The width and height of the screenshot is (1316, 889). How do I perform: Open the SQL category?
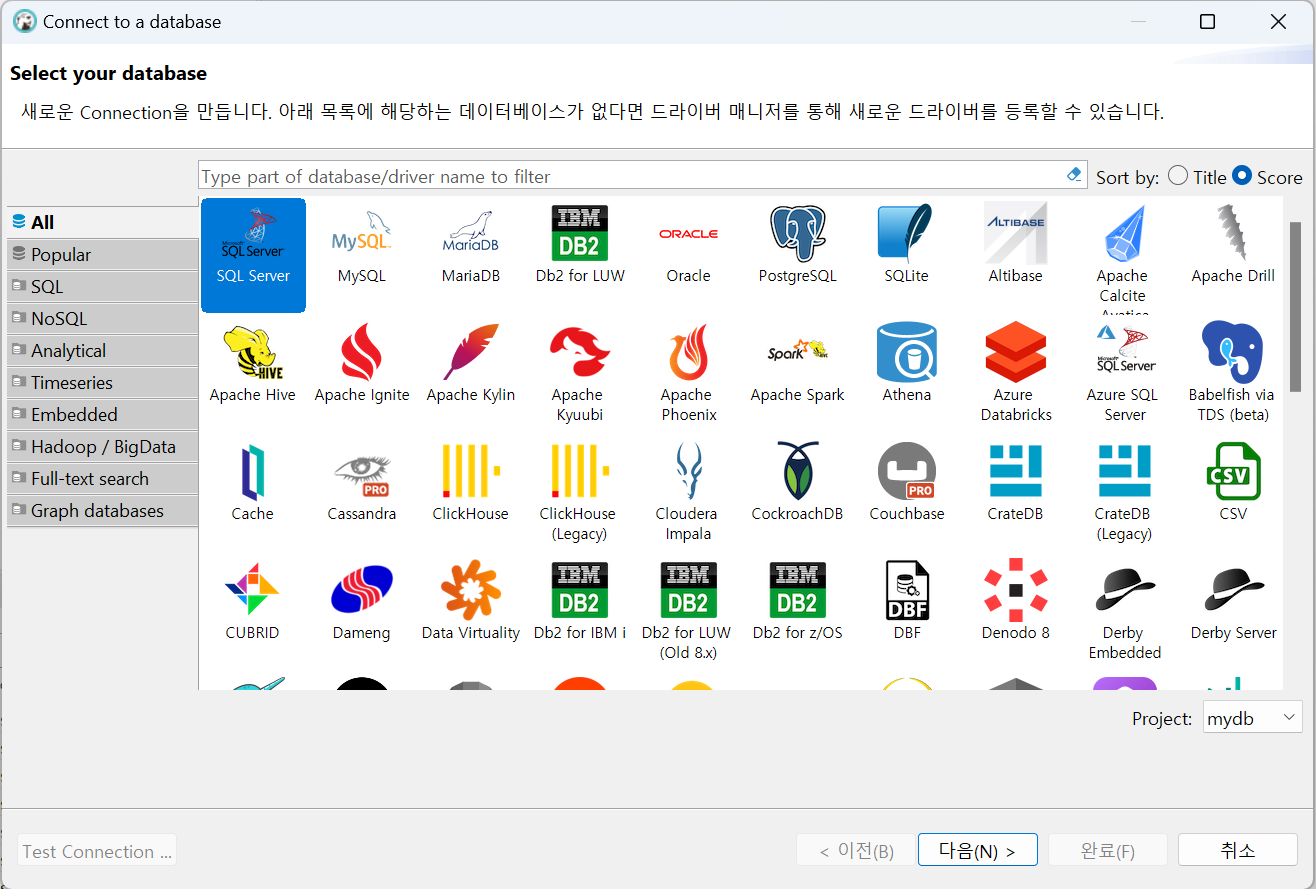click(x=102, y=286)
